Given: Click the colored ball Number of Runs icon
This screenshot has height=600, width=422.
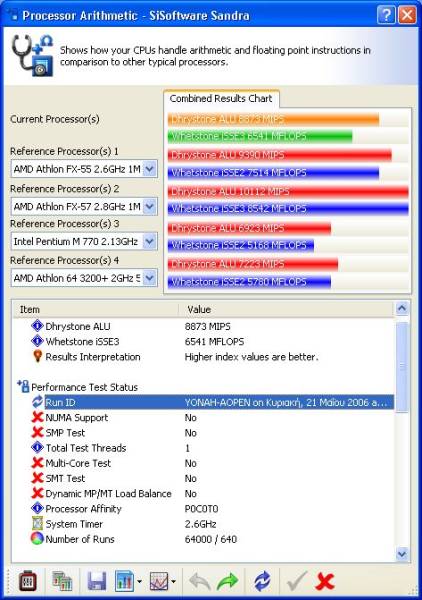Looking at the screenshot, I should point(37,538).
